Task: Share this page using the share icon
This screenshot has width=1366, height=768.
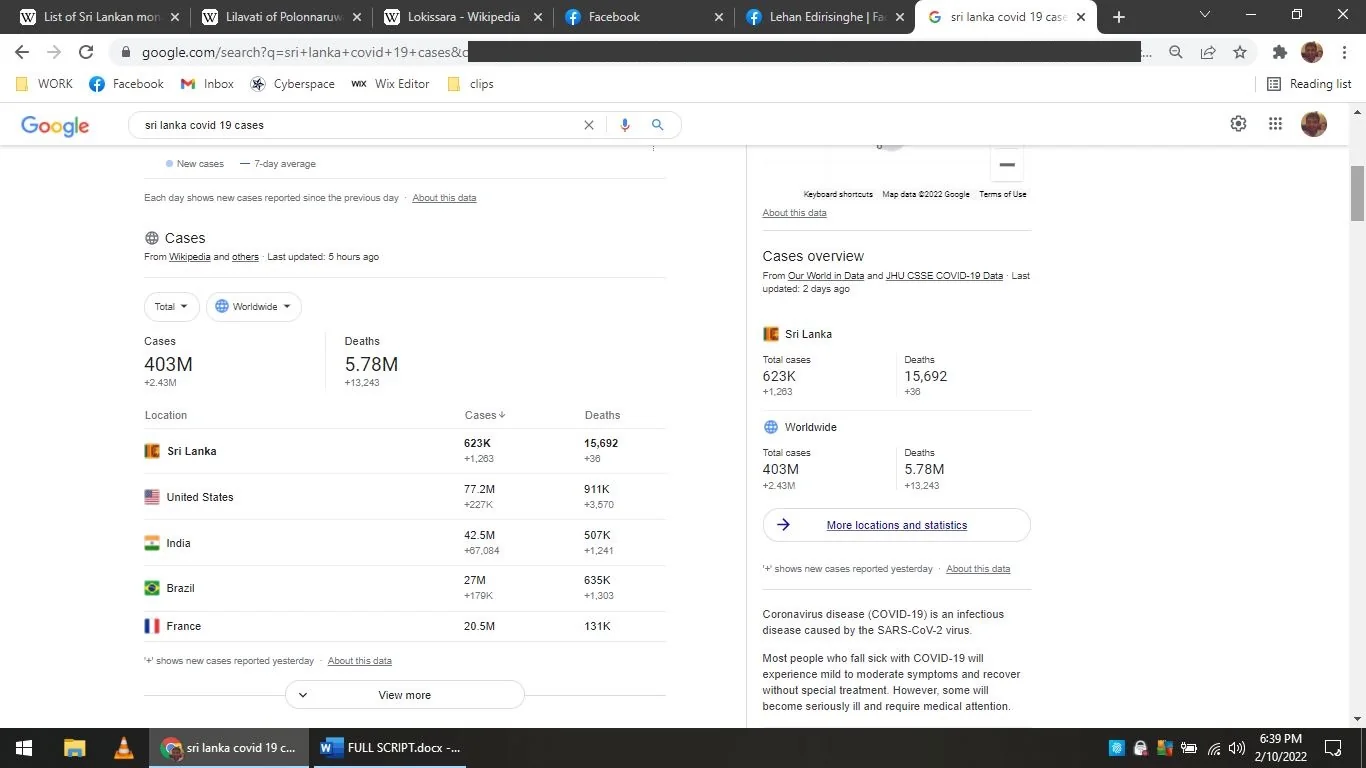Action: (1208, 52)
